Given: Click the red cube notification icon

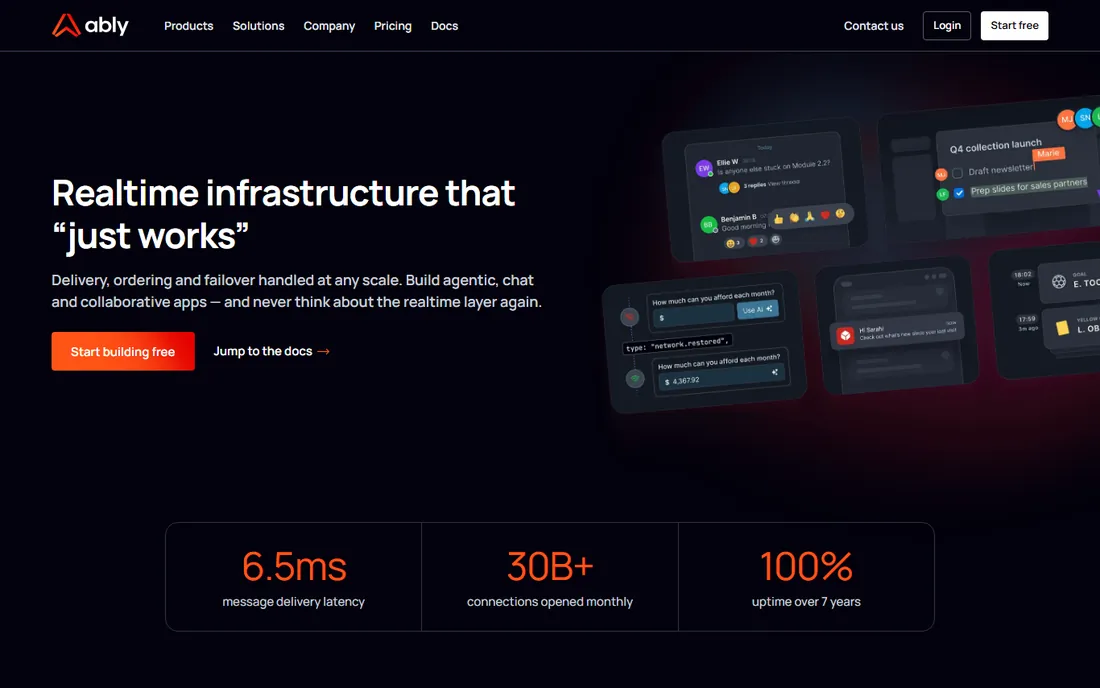Looking at the screenshot, I should [x=845, y=335].
